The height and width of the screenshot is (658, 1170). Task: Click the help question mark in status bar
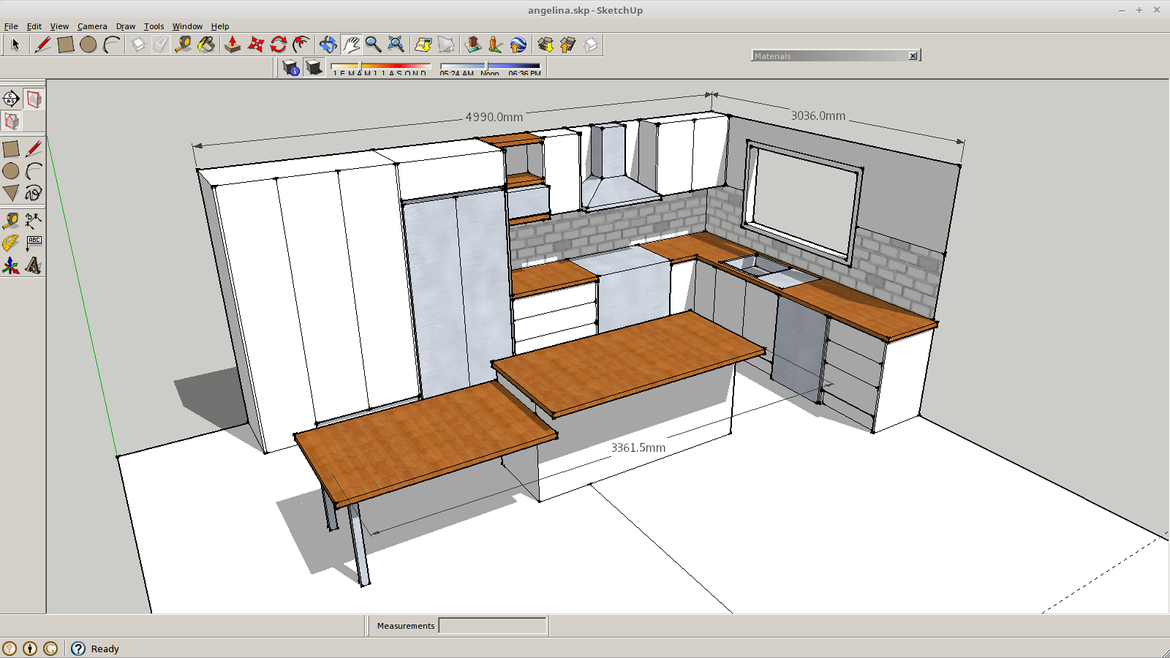click(x=78, y=648)
